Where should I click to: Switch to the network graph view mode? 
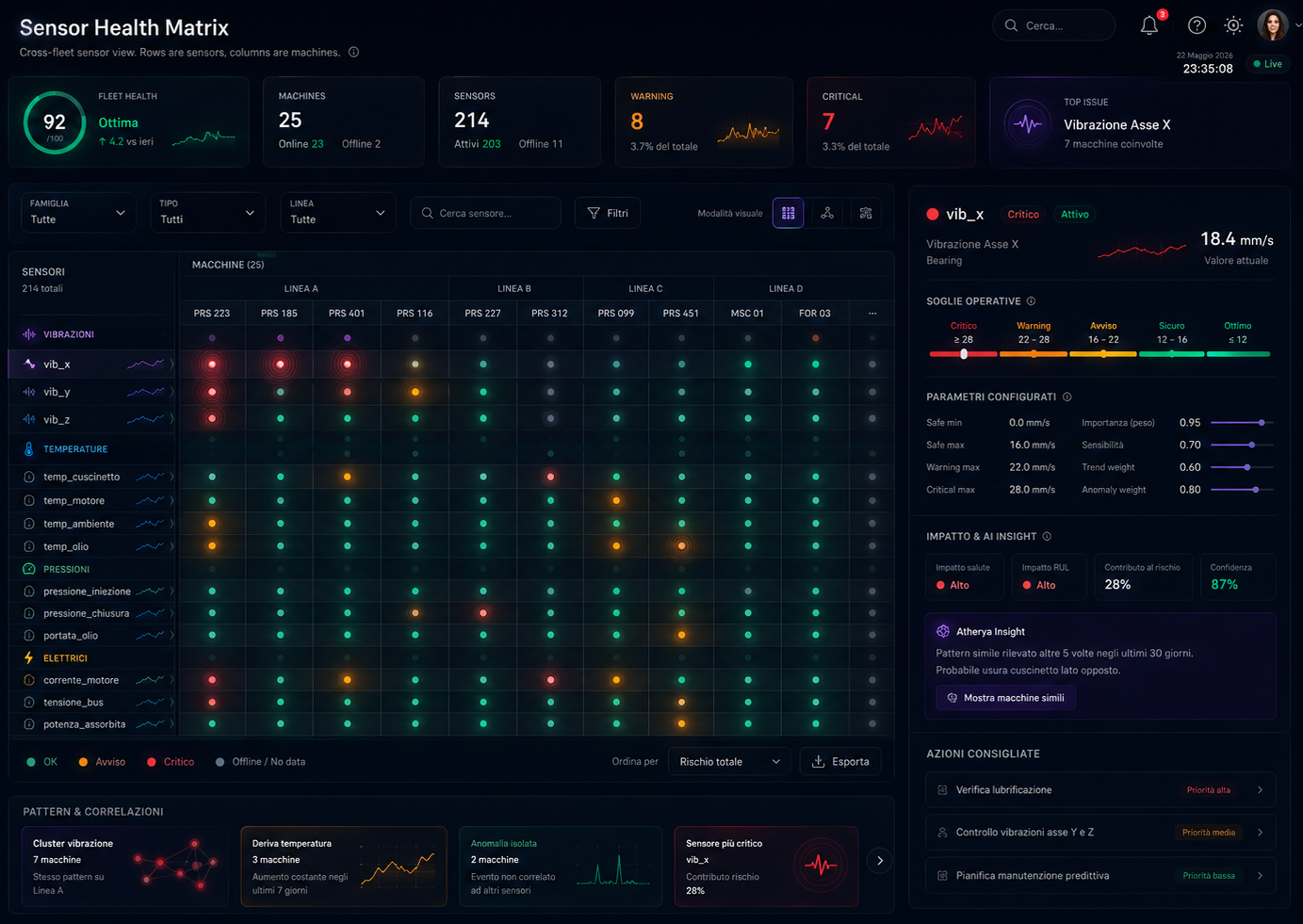(x=827, y=213)
